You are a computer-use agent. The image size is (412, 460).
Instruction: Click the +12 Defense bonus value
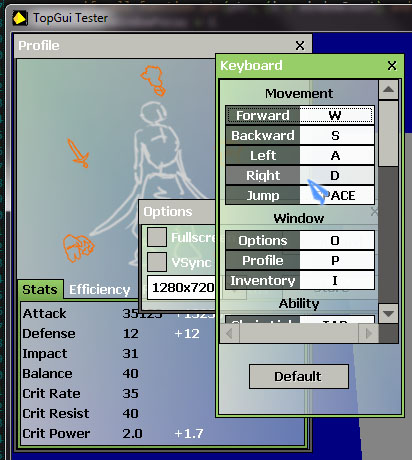187,333
